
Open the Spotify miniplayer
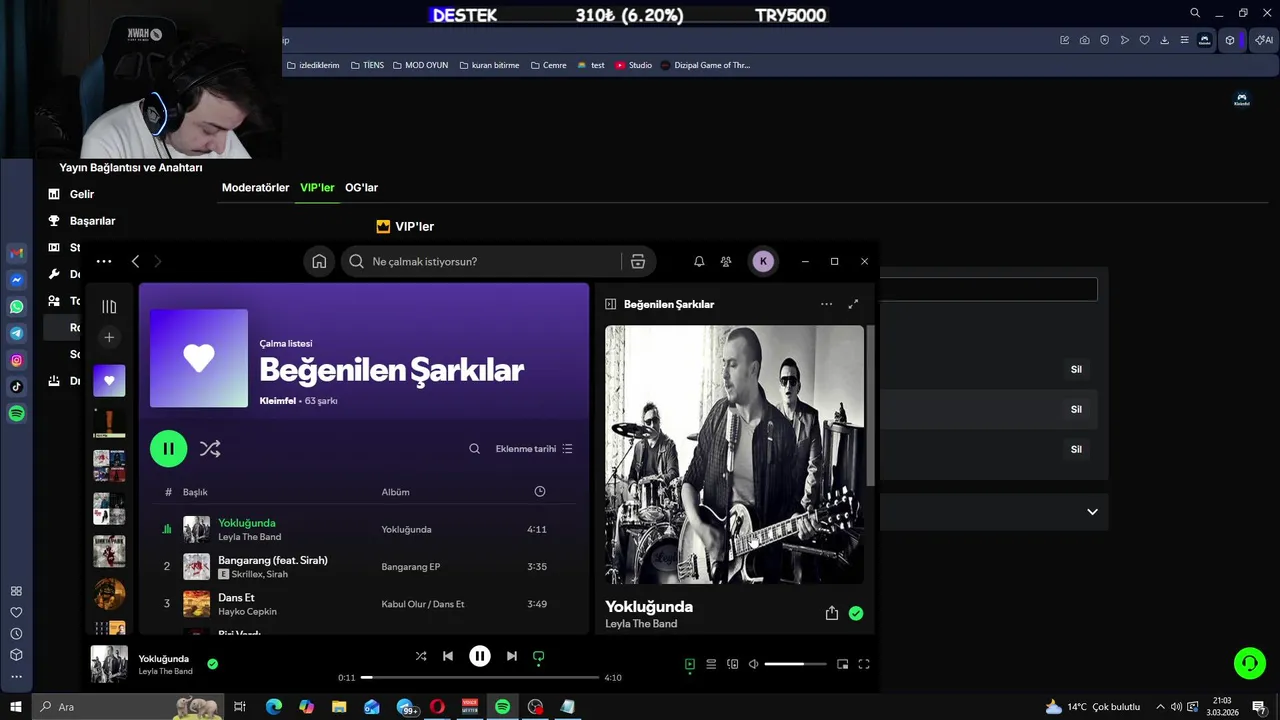[x=842, y=664]
